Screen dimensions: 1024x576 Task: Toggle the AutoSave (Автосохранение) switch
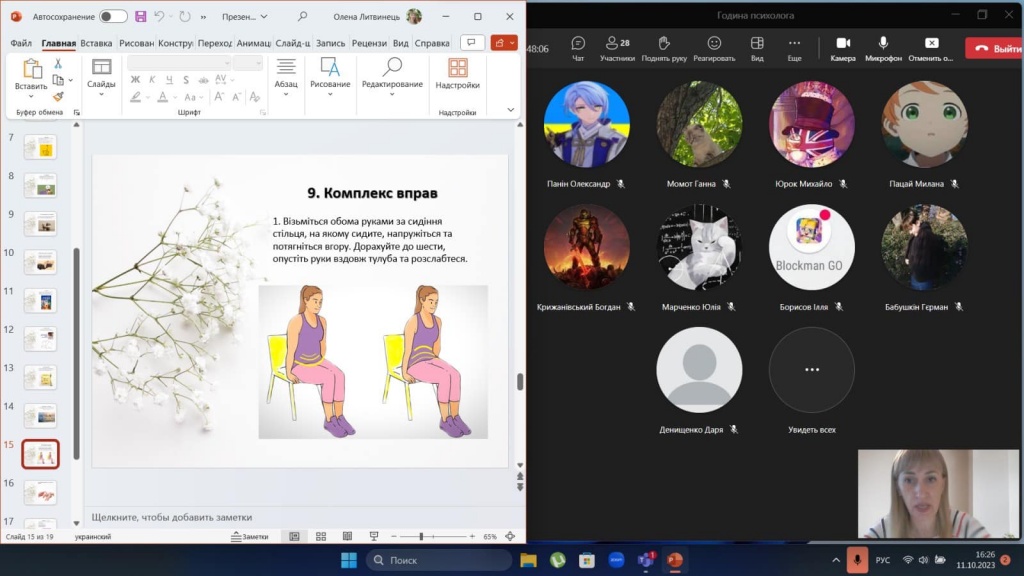(113, 16)
